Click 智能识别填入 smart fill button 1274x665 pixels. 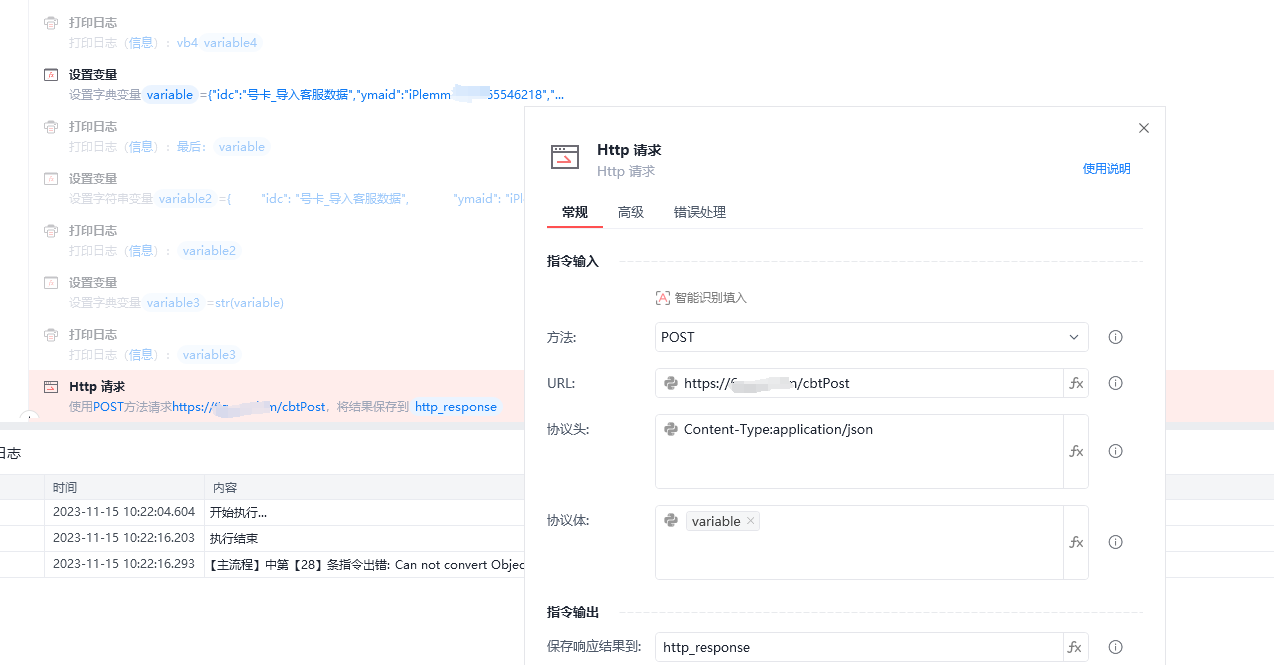(x=701, y=298)
